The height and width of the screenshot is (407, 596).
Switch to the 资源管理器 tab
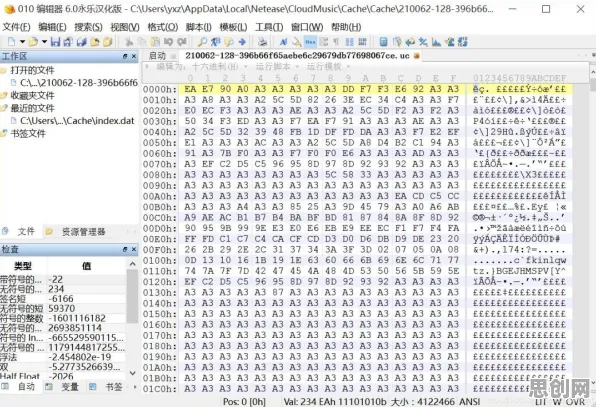(x=76, y=231)
